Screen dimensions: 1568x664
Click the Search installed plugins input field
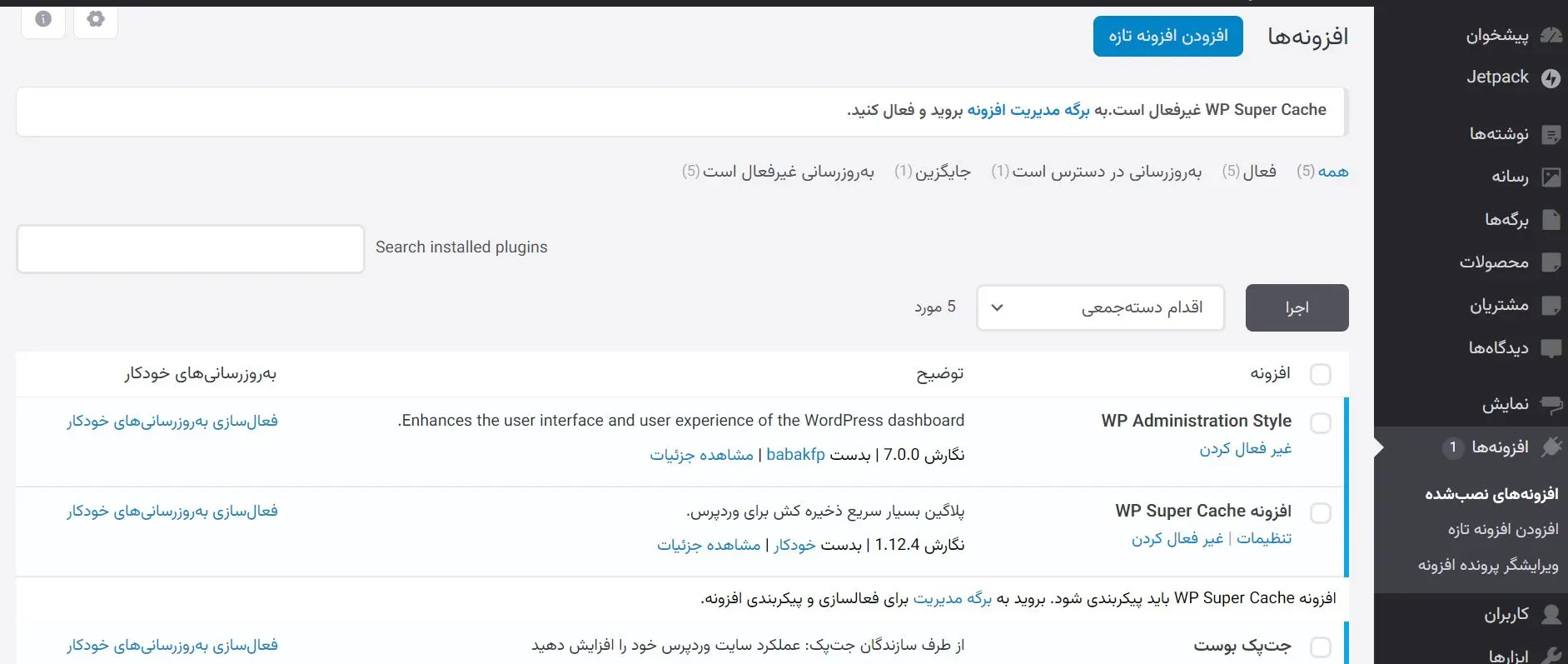[191, 249]
